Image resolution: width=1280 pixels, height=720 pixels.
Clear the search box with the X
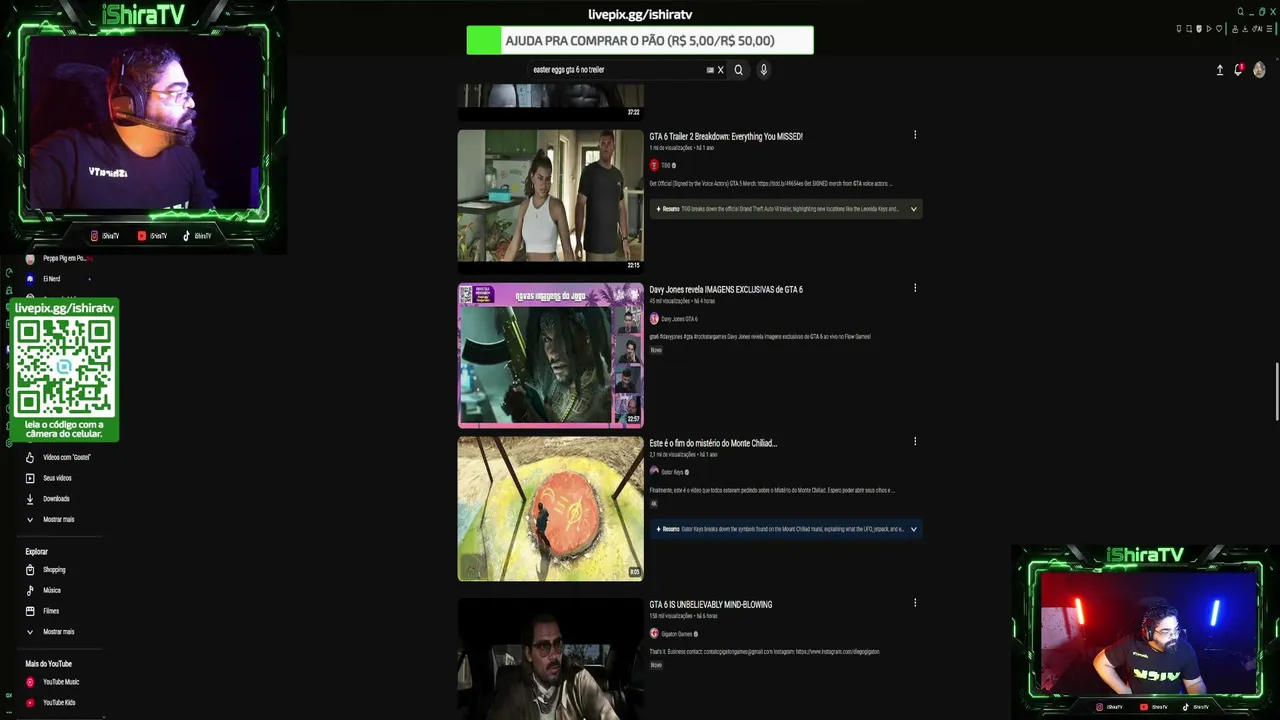(720, 70)
